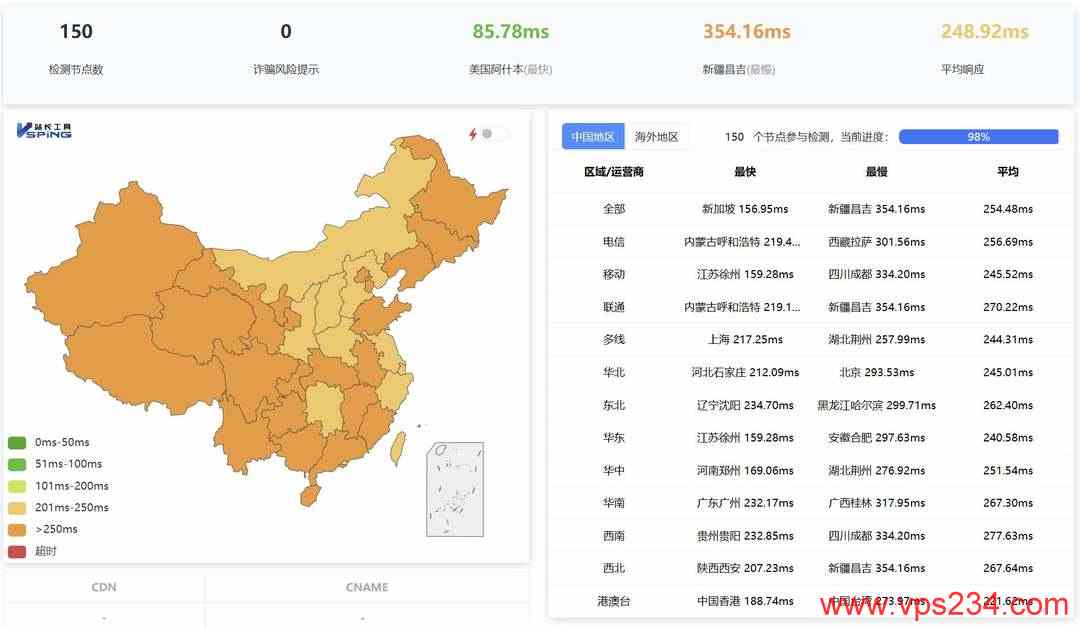Click the 电信 row label

(614, 242)
